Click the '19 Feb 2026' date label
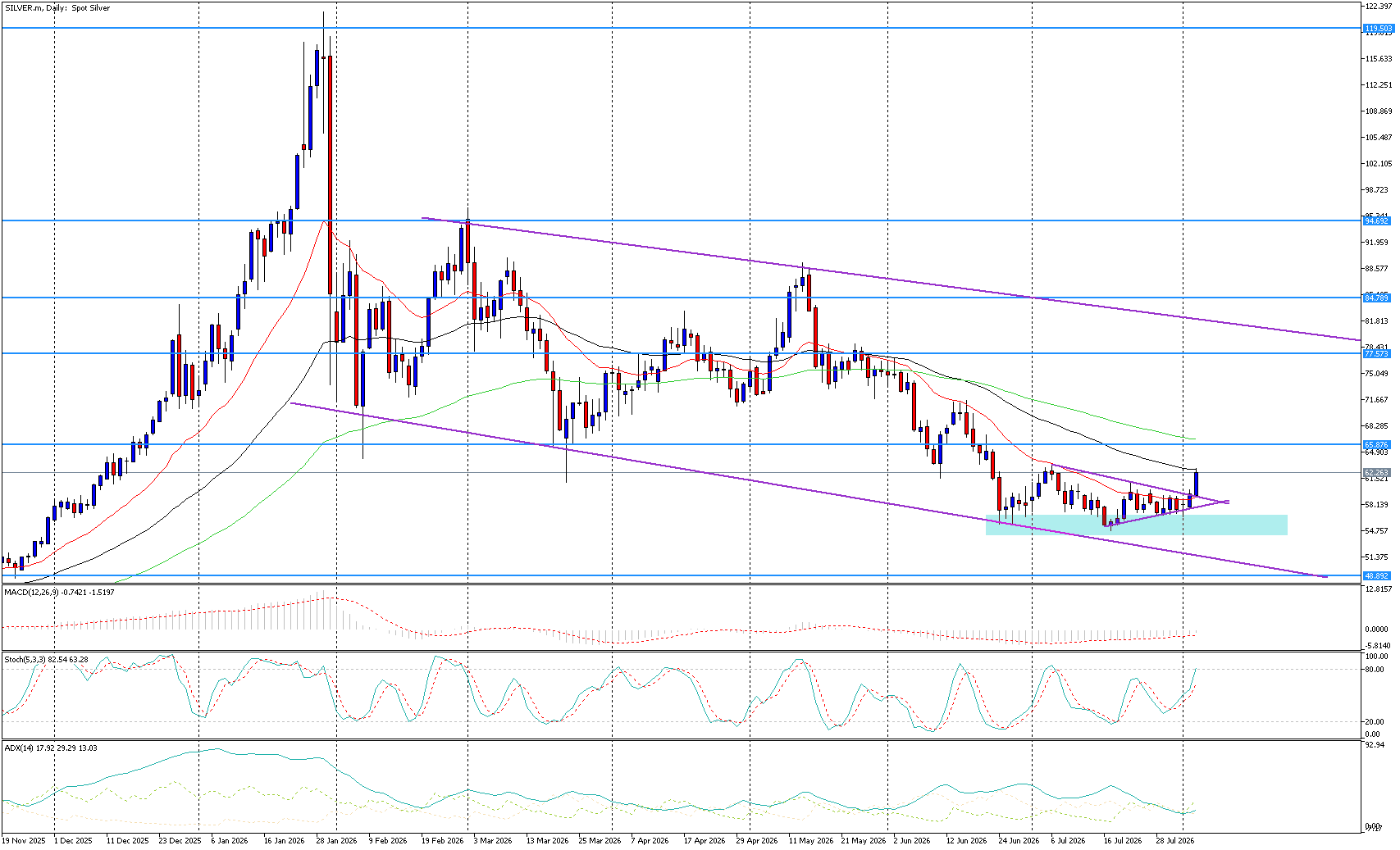The height and width of the screenshot is (850, 1400). coord(442,840)
